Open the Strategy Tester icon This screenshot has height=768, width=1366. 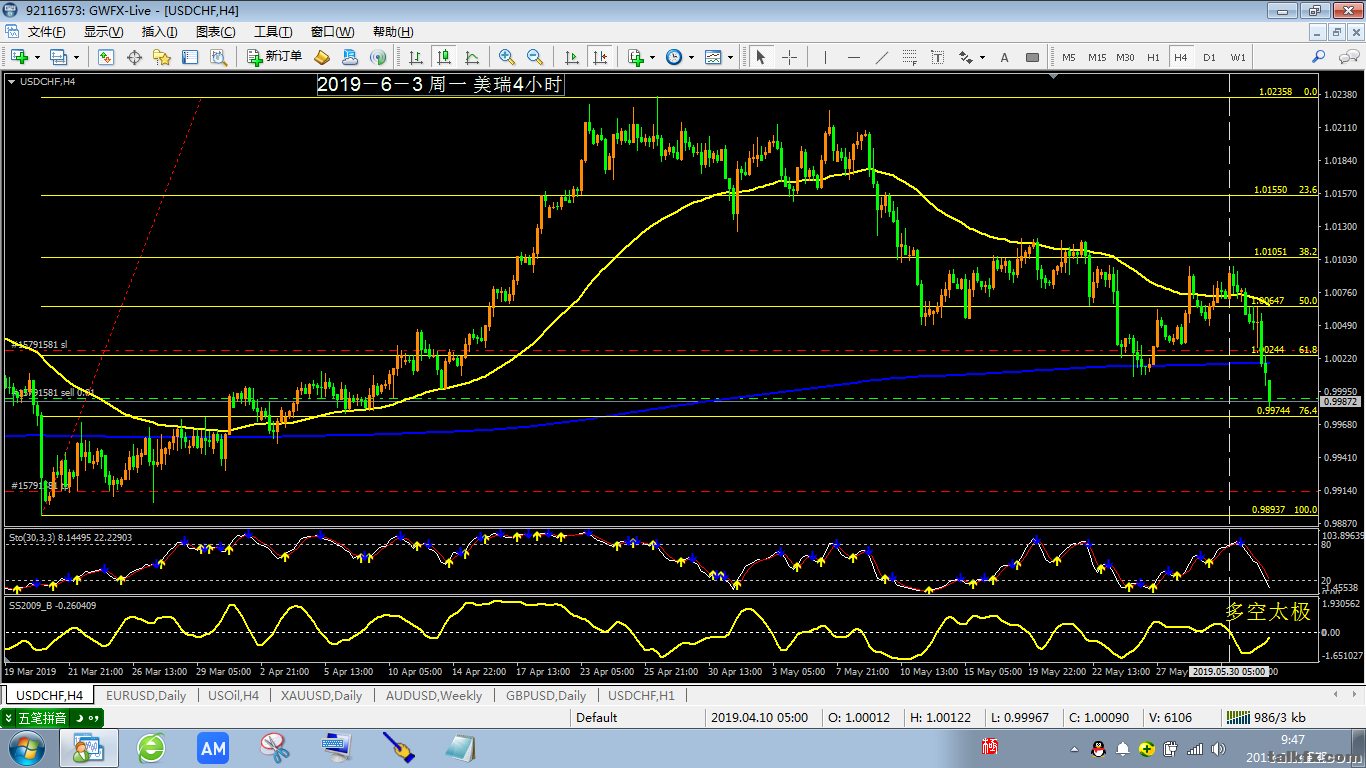click(217, 57)
